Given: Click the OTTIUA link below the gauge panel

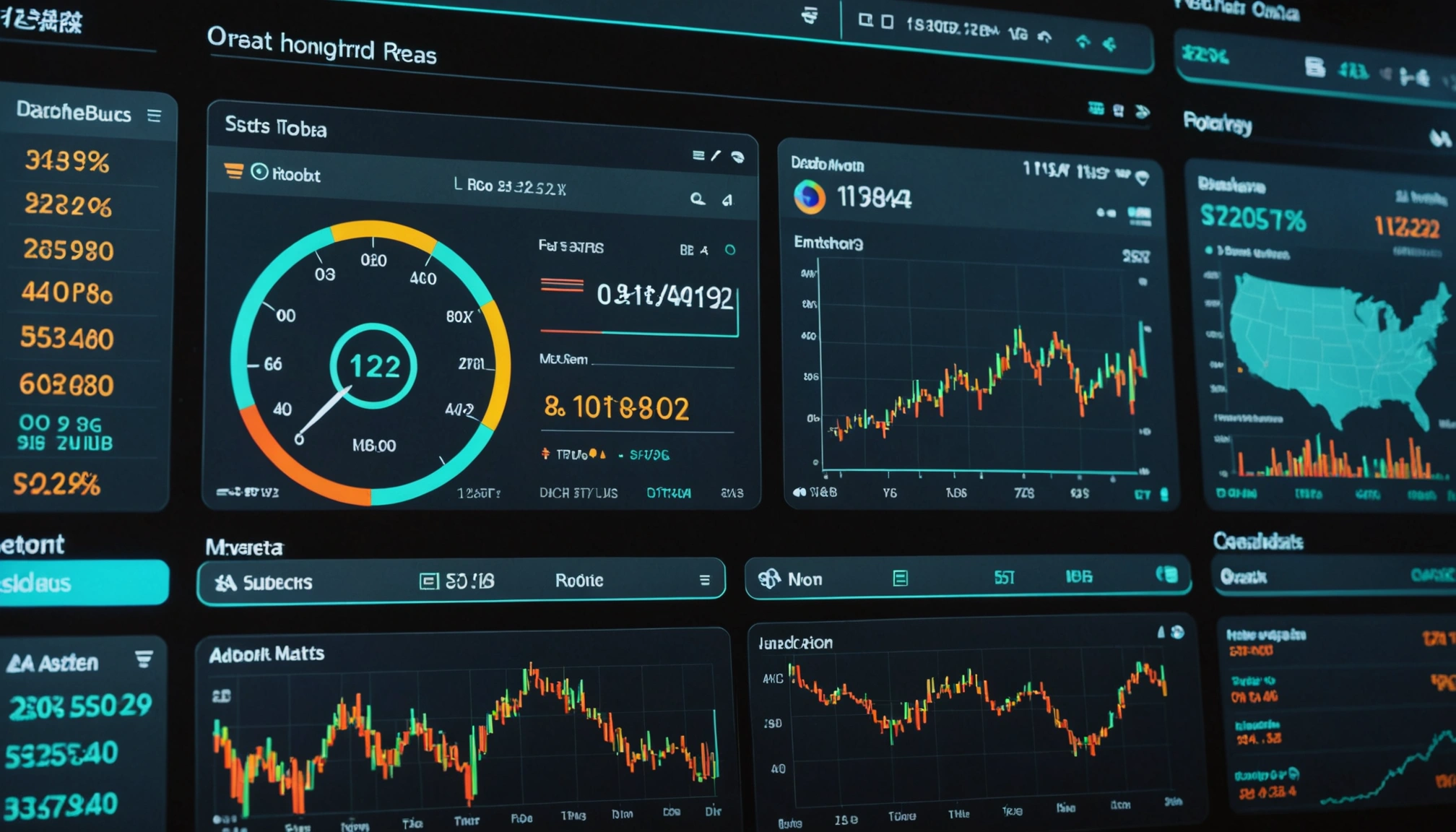Looking at the screenshot, I should pyautogui.click(x=668, y=493).
